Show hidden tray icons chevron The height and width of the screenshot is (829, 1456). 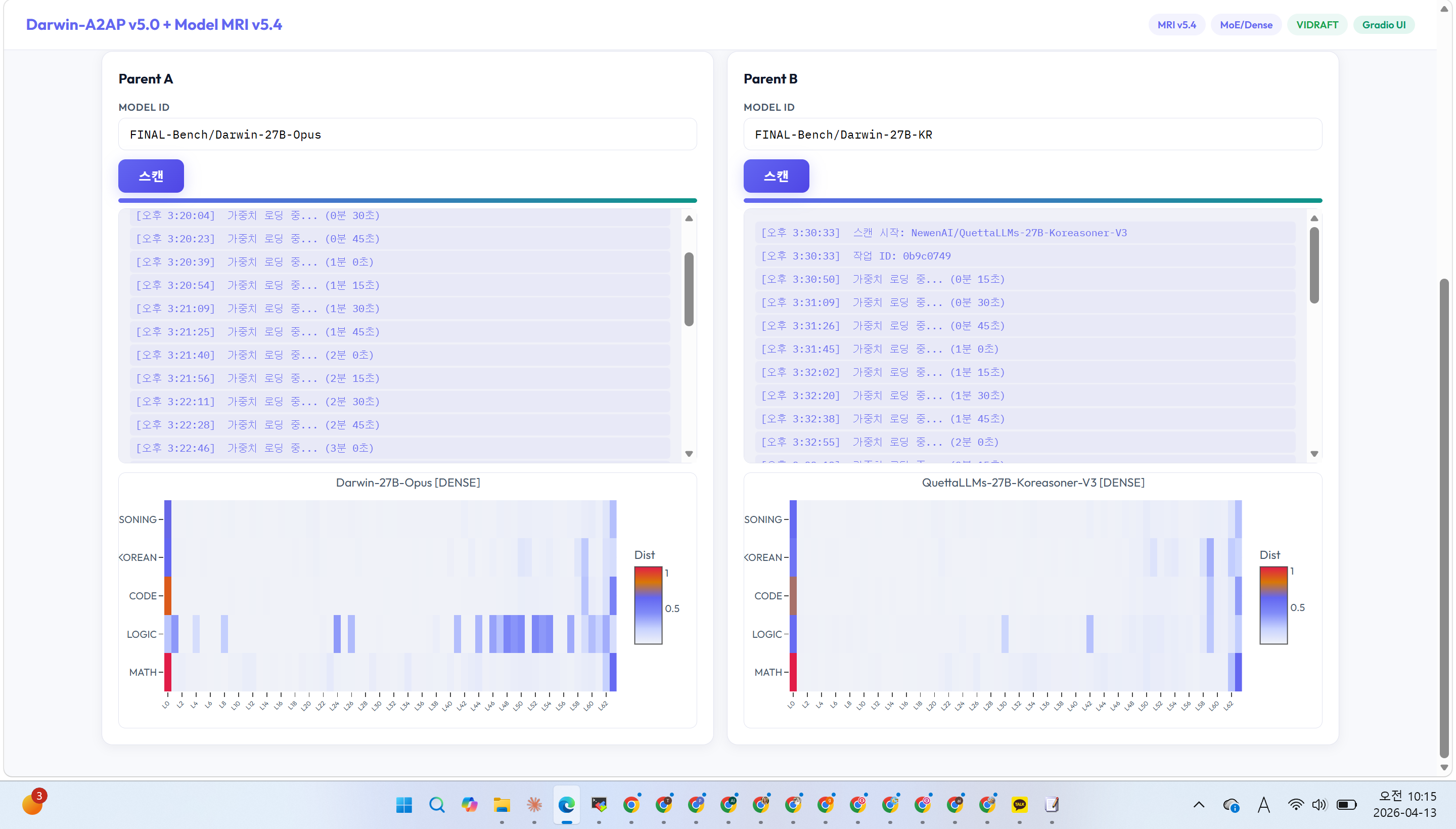pyautogui.click(x=1199, y=805)
